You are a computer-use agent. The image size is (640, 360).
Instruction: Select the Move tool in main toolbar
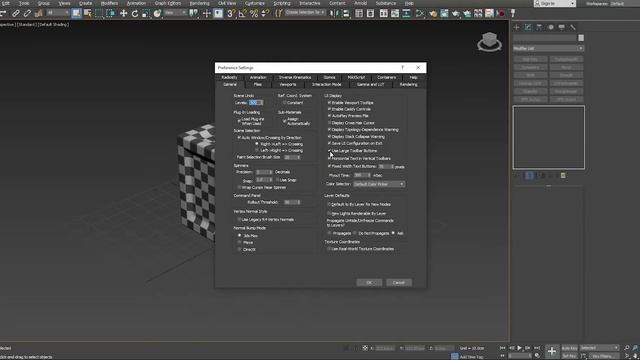click(x=123, y=13)
